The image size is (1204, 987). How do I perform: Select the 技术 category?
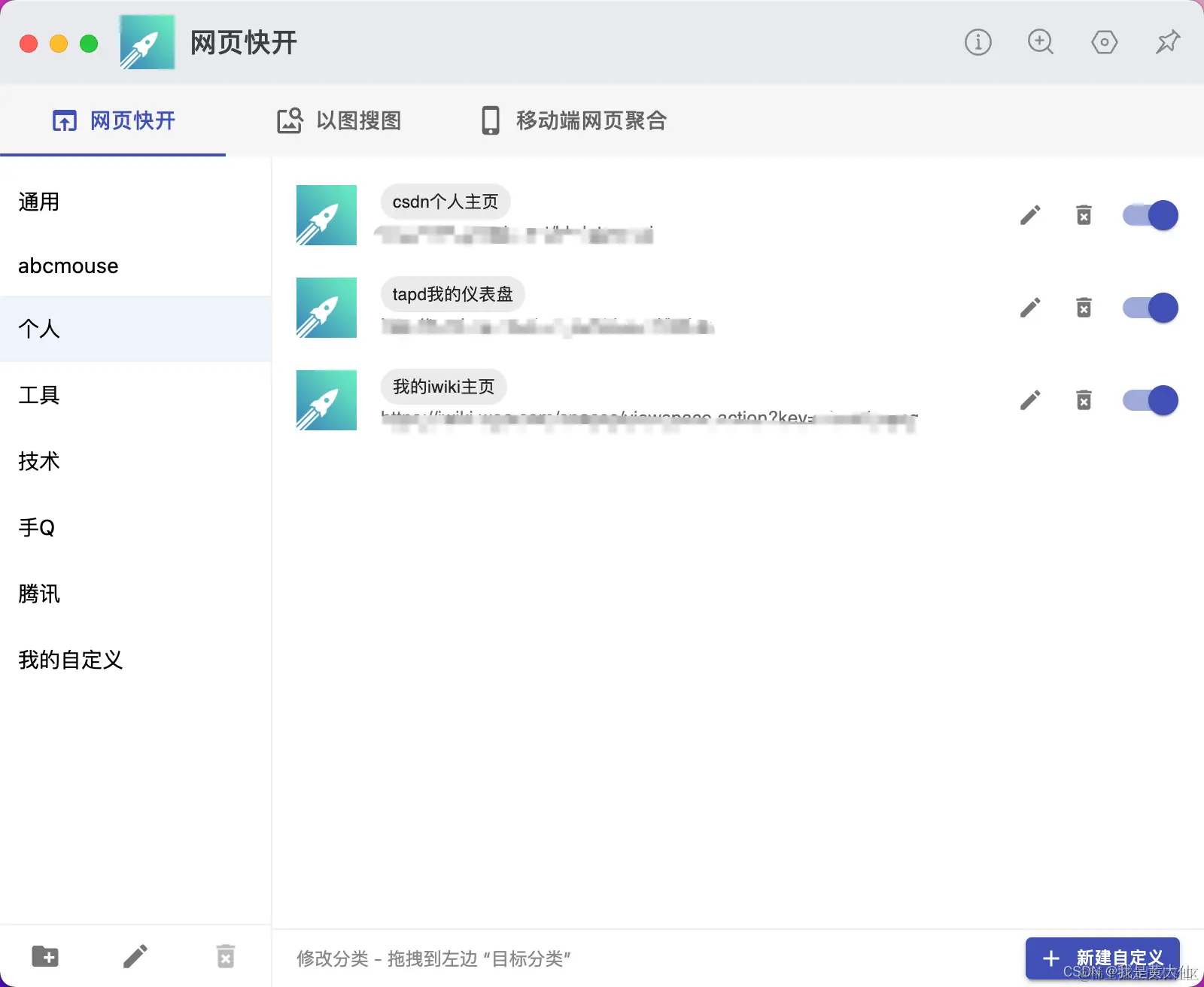tap(38, 462)
